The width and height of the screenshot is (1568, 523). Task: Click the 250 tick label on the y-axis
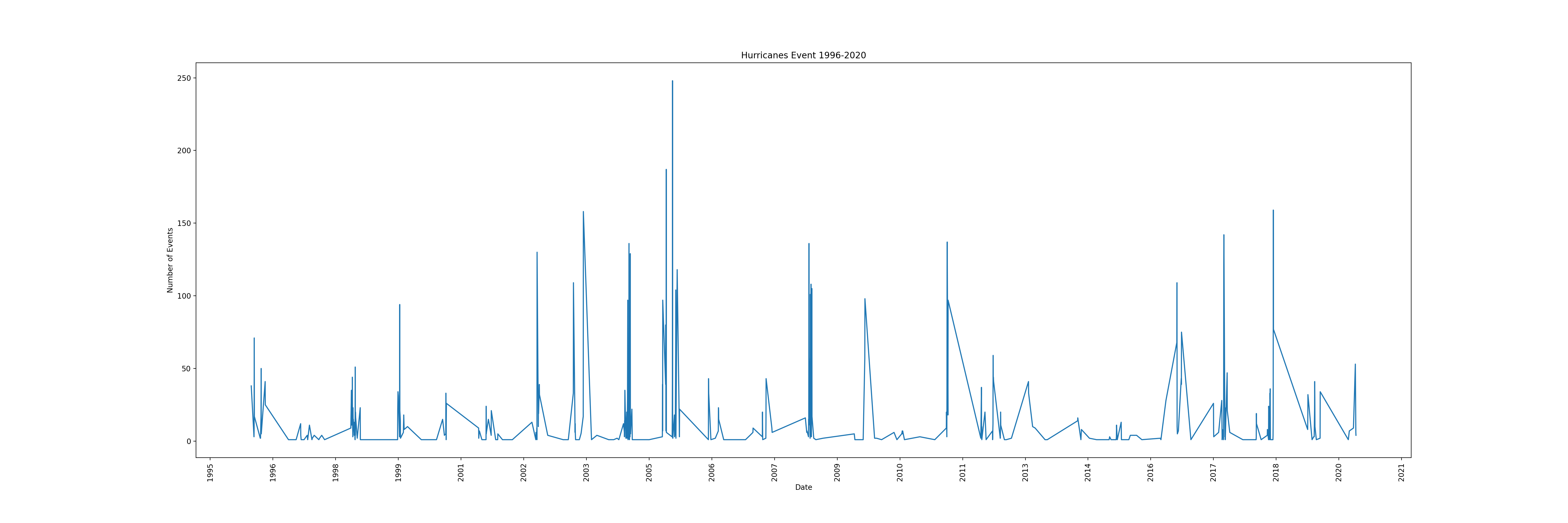pos(184,78)
